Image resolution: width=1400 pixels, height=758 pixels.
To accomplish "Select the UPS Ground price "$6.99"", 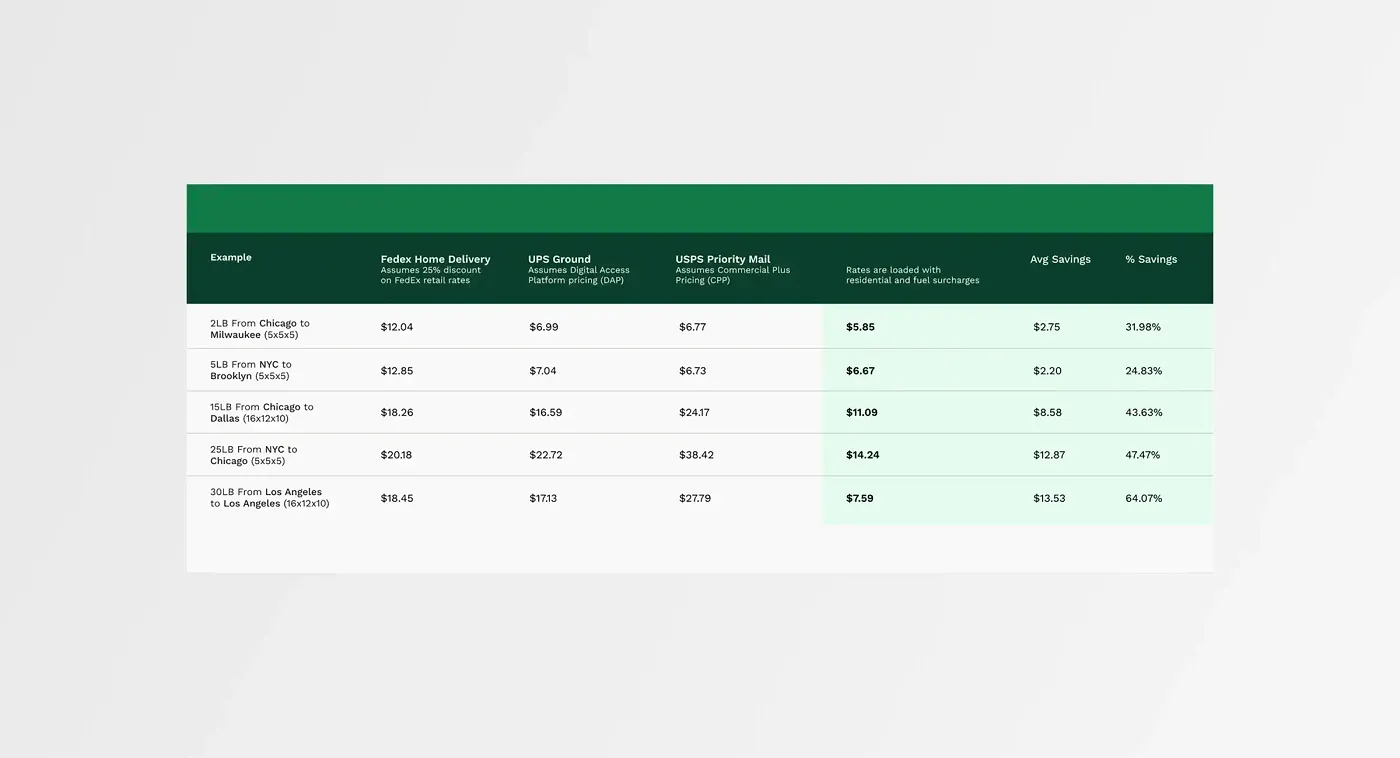I will pyautogui.click(x=544, y=327).
